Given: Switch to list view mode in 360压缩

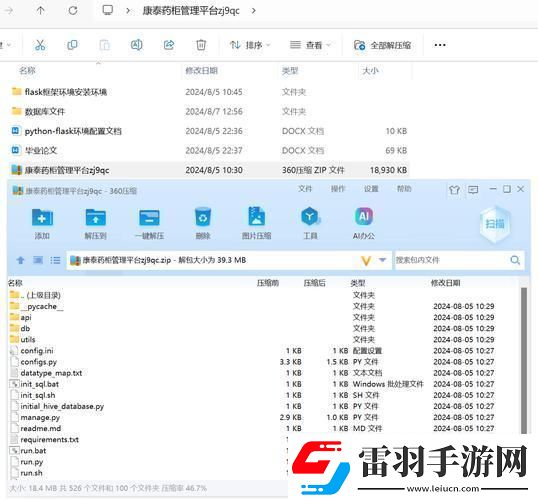Looking at the screenshot, I should tap(55, 260).
